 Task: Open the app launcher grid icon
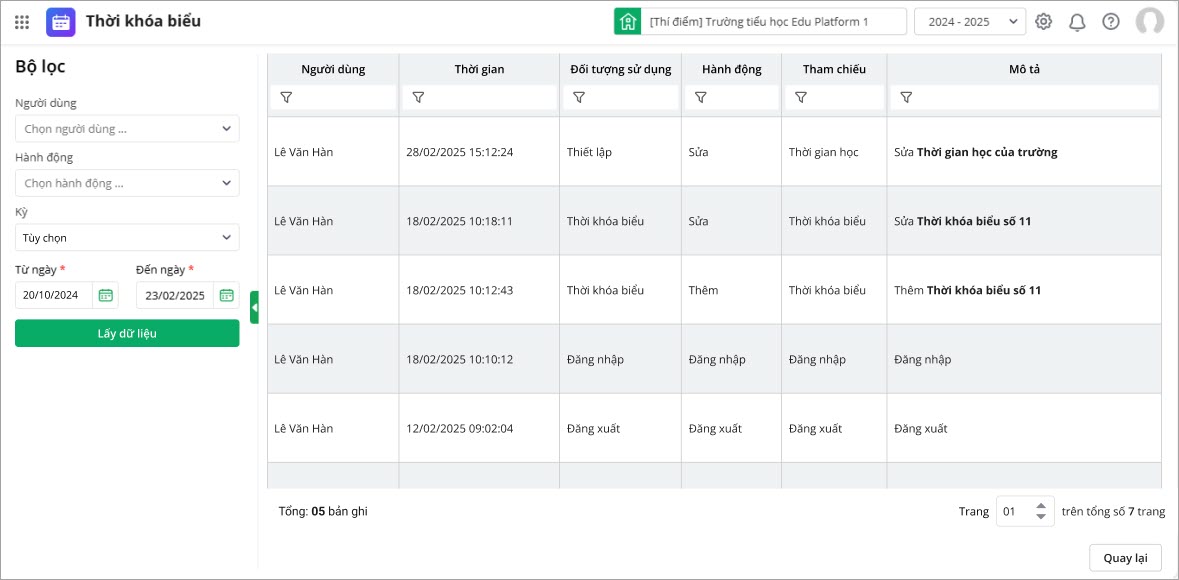pos(22,21)
